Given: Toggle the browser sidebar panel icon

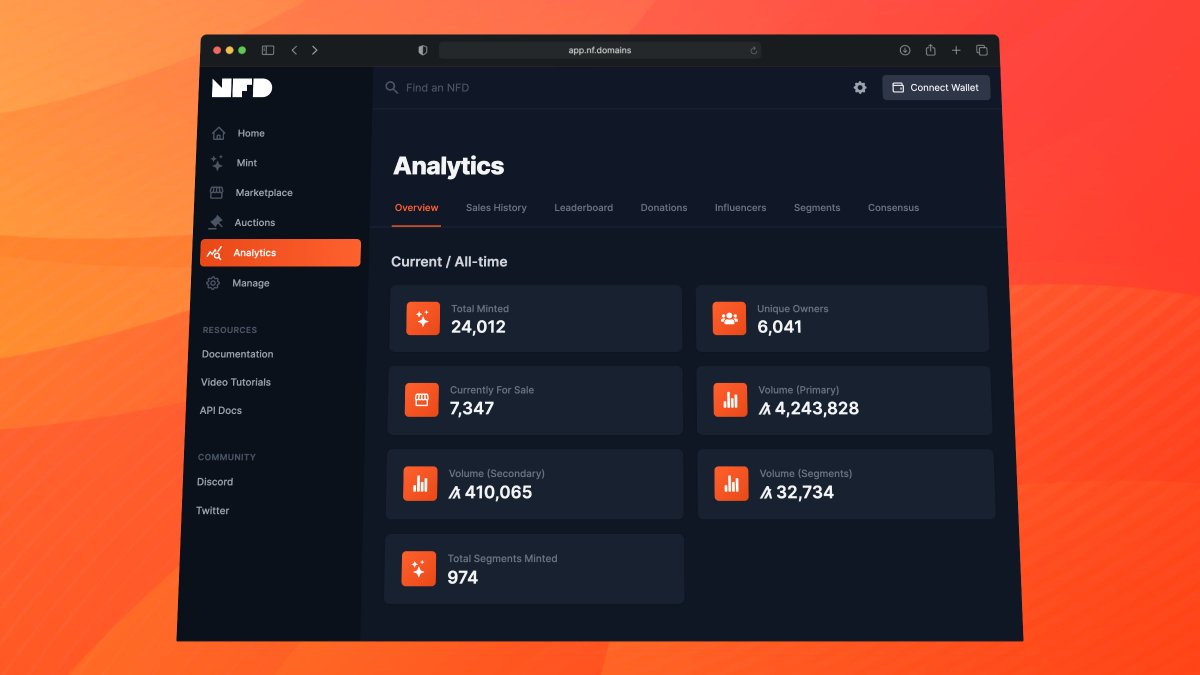Looking at the screenshot, I should pyautogui.click(x=268, y=50).
